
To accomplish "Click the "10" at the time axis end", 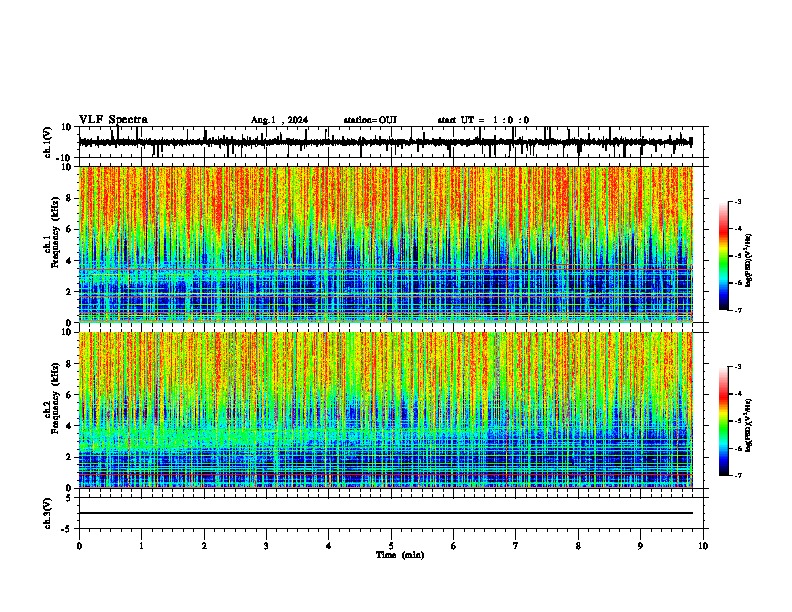I will click(703, 546).
